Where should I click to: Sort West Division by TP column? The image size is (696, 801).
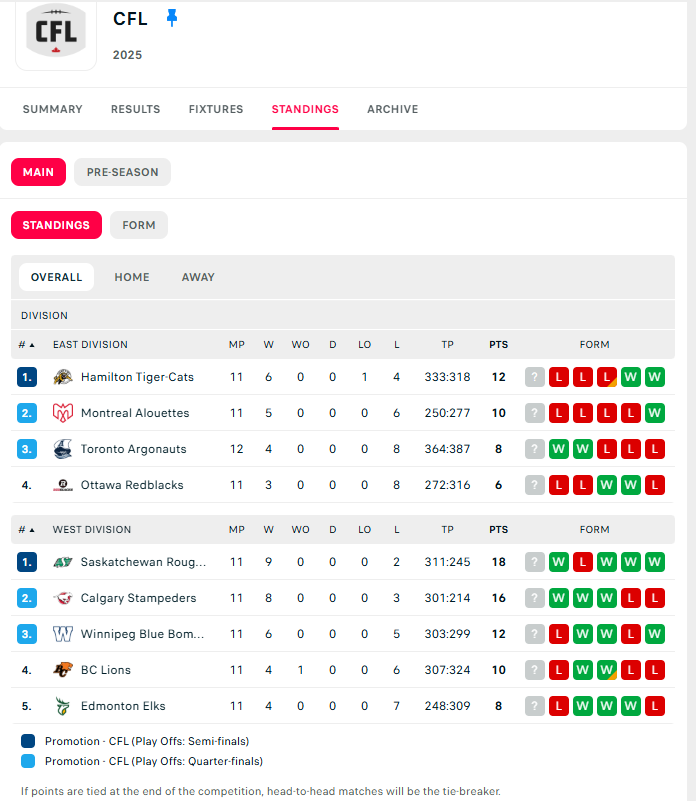click(x=447, y=530)
